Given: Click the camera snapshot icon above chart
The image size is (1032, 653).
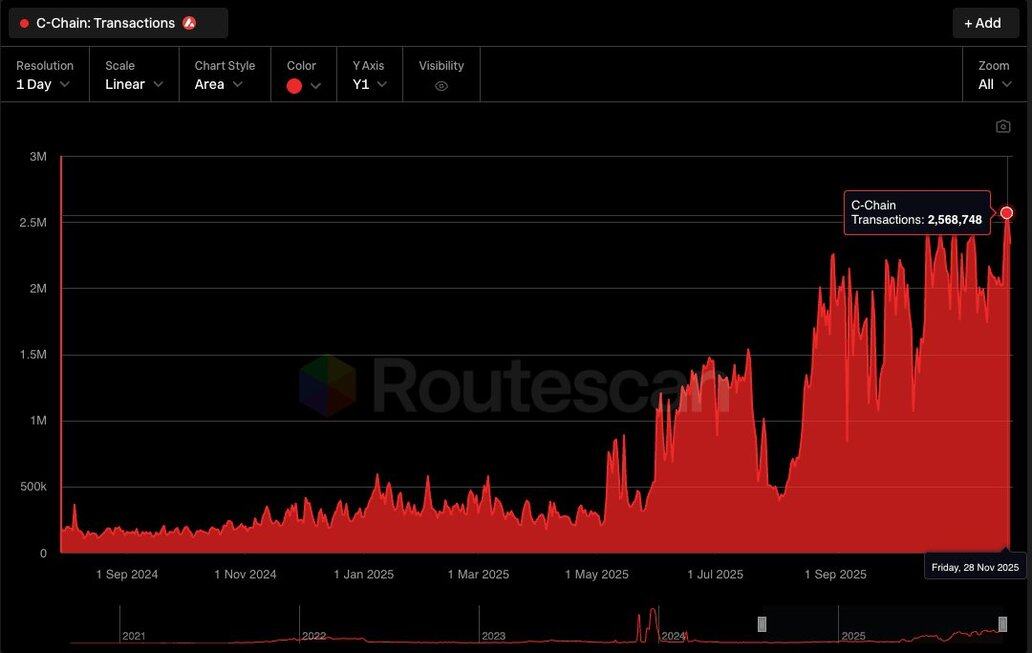Looking at the screenshot, I should coord(1003,126).
